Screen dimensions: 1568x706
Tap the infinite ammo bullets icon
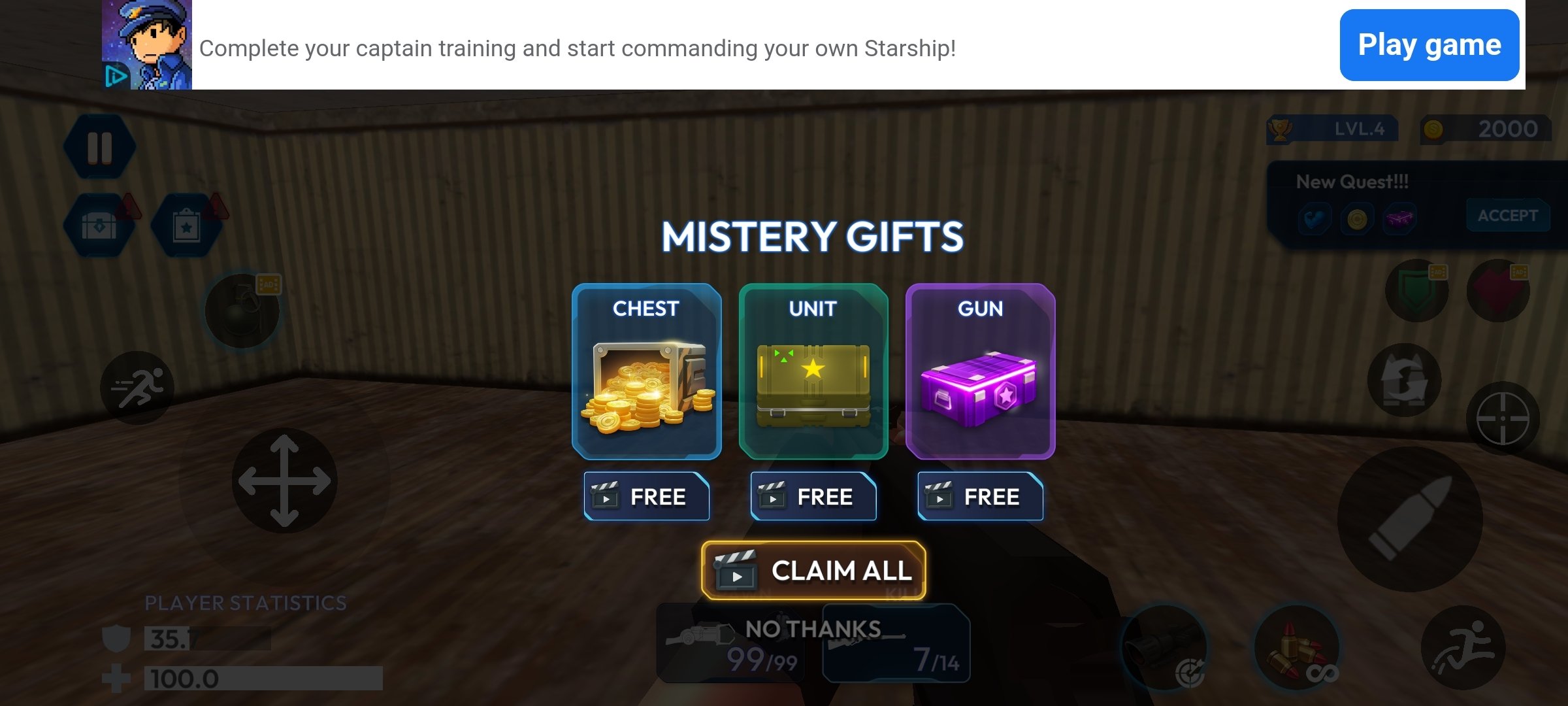click(x=1297, y=648)
